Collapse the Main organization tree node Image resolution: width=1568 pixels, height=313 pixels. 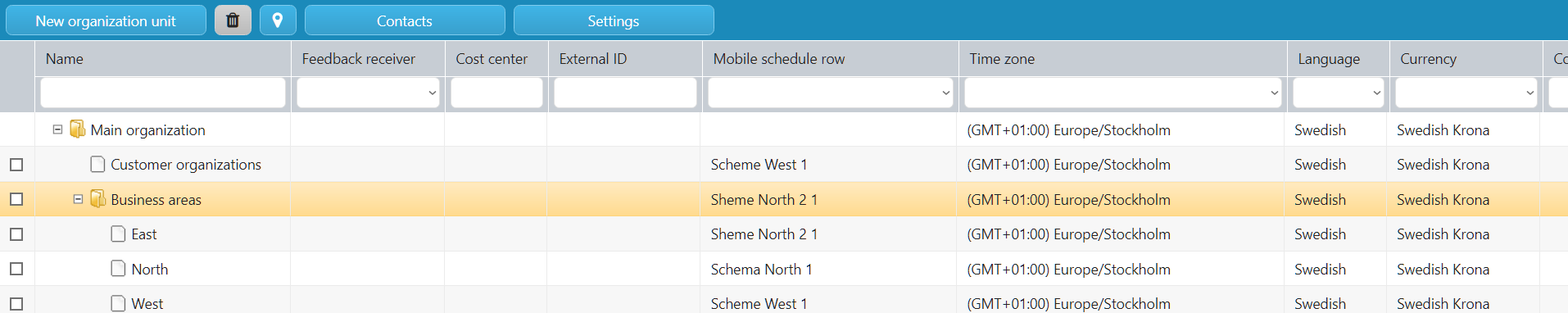pos(57,129)
